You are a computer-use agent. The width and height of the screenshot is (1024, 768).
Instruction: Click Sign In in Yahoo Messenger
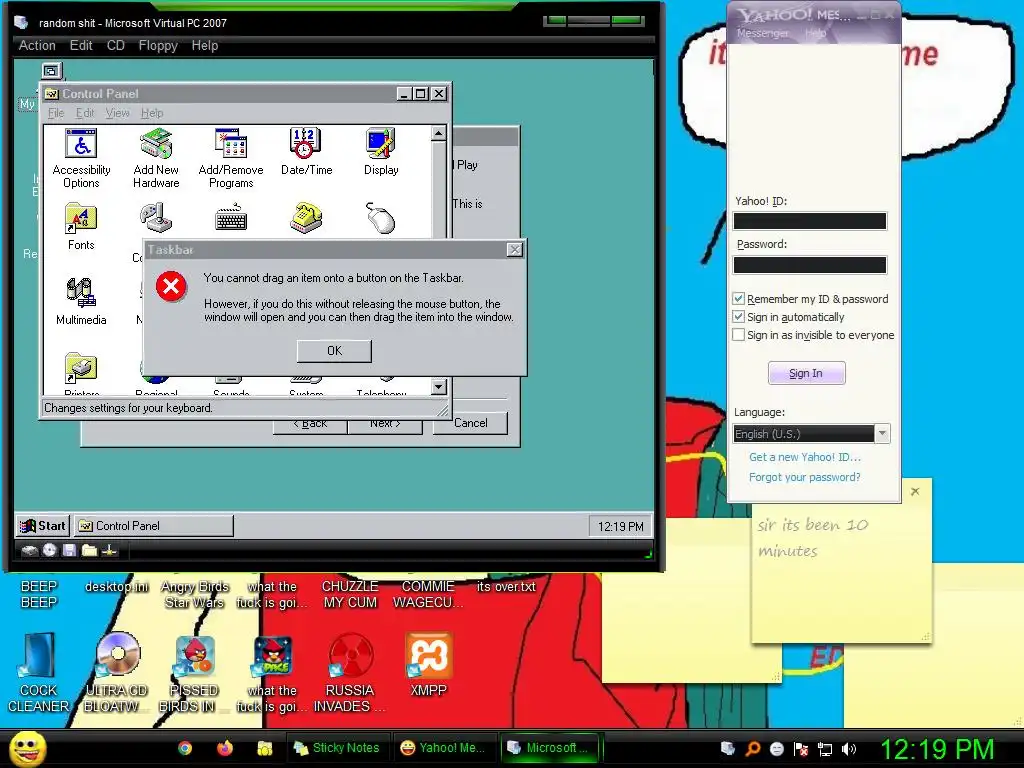(x=807, y=373)
